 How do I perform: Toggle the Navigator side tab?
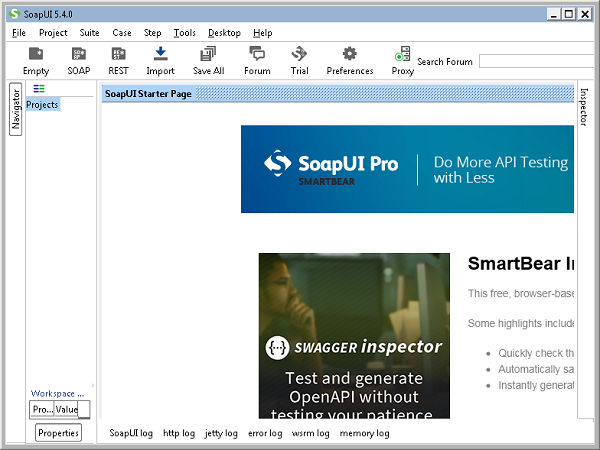(x=15, y=109)
